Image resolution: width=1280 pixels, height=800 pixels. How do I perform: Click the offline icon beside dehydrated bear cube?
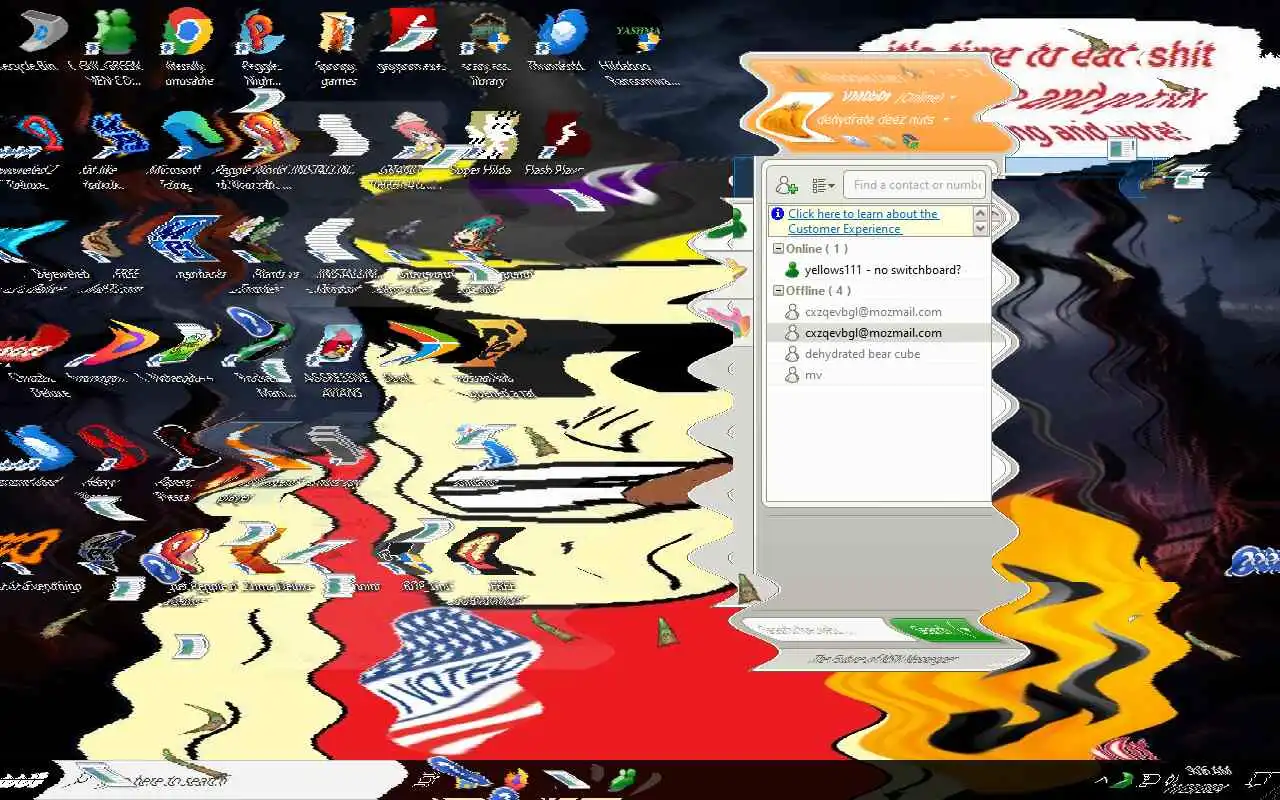point(792,354)
